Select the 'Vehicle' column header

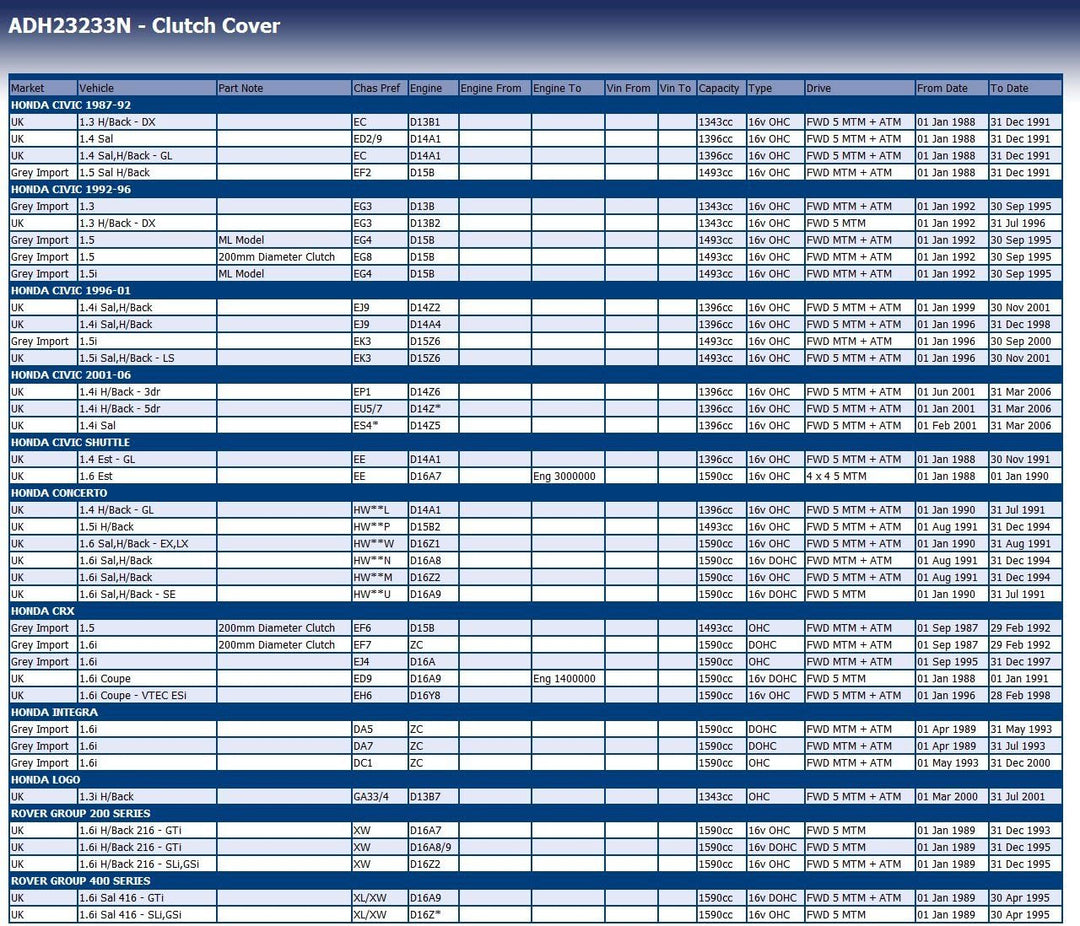pos(147,88)
